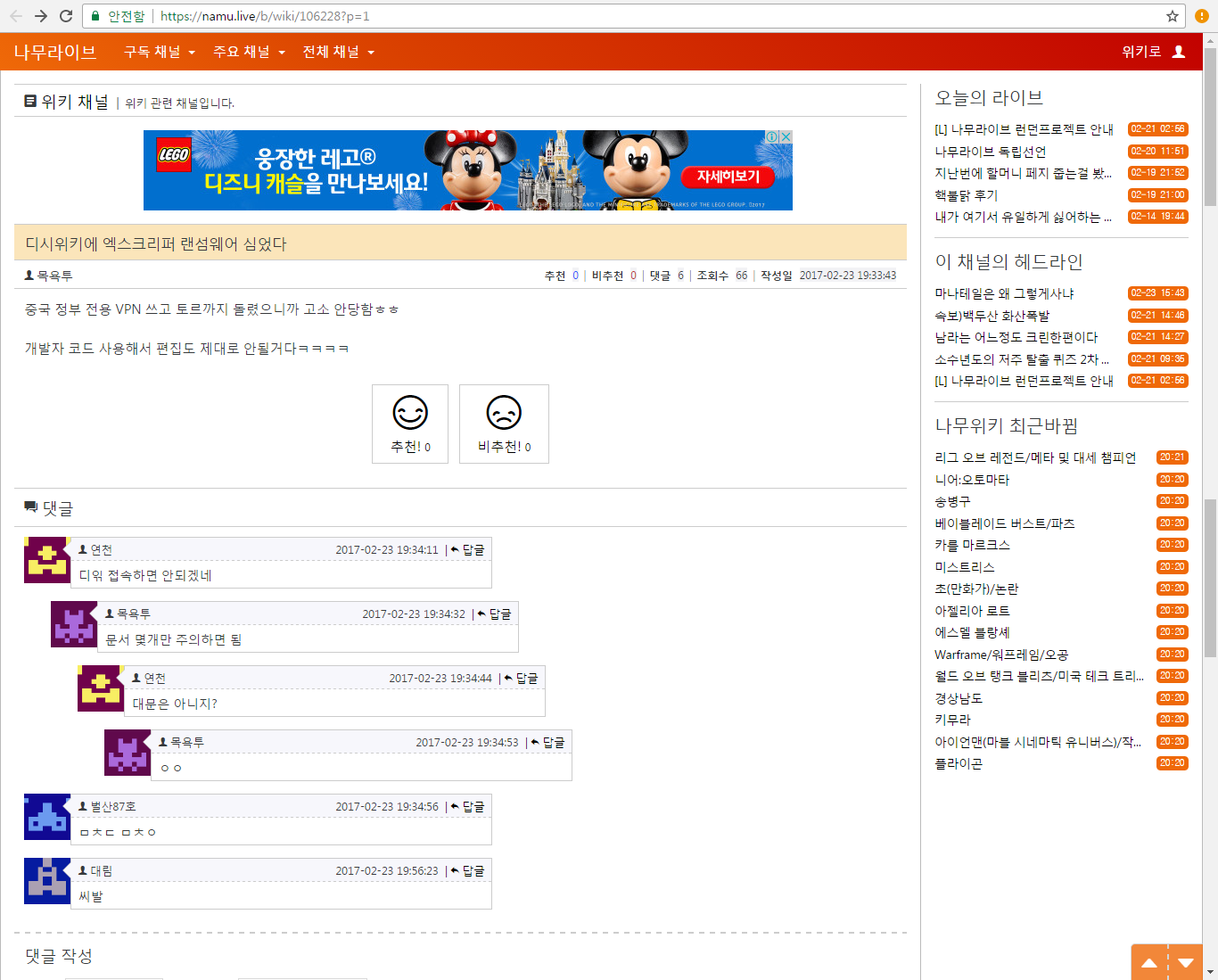This screenshot has height=980, width=1218.
Task: Click the sad face 비추천 downvote button
Action: (x=504, y=424)
